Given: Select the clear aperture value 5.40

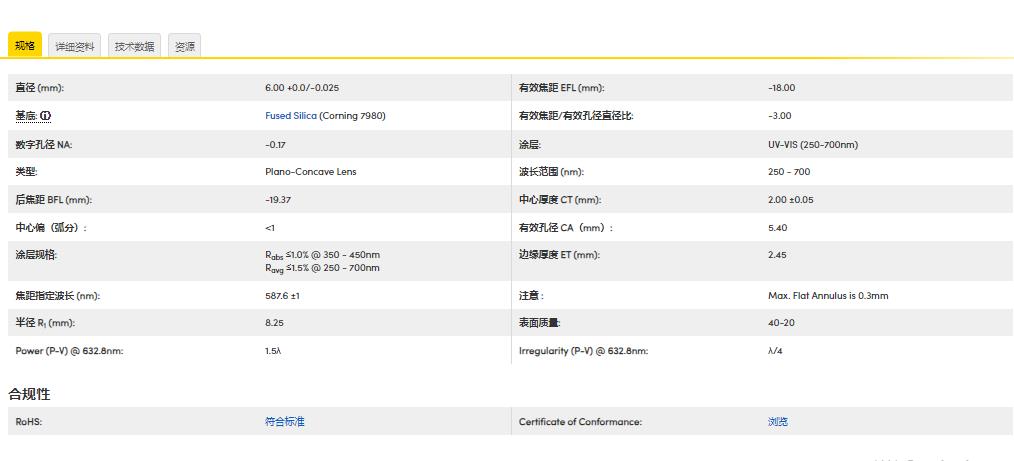Looking at the screenshot, I should click(777, 228).
